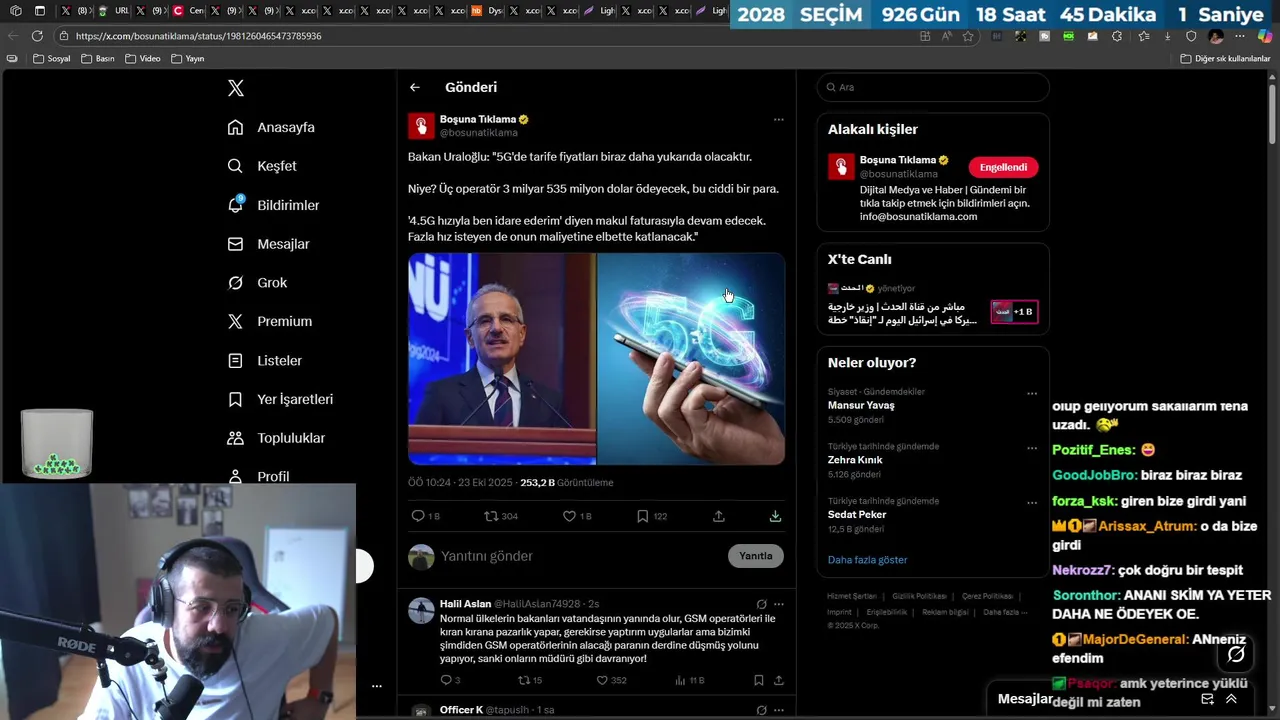Open the post author's avatar
Image resolution: width=1280 pixels, height=720 pixels.
(x=421, y=125)
